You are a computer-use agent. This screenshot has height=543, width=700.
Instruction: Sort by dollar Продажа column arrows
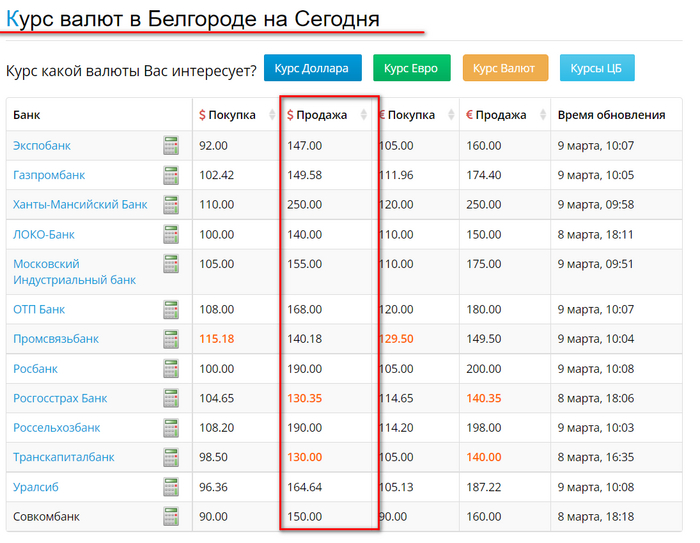click(363, 115)
